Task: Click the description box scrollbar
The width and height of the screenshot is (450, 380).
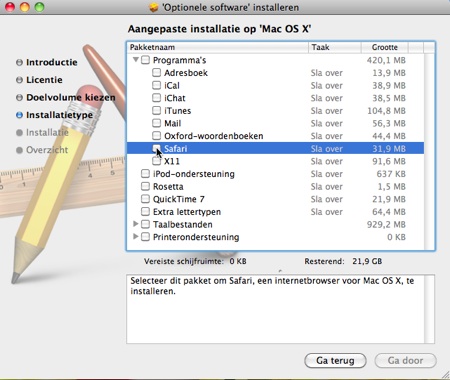Action: click(429, 309)
